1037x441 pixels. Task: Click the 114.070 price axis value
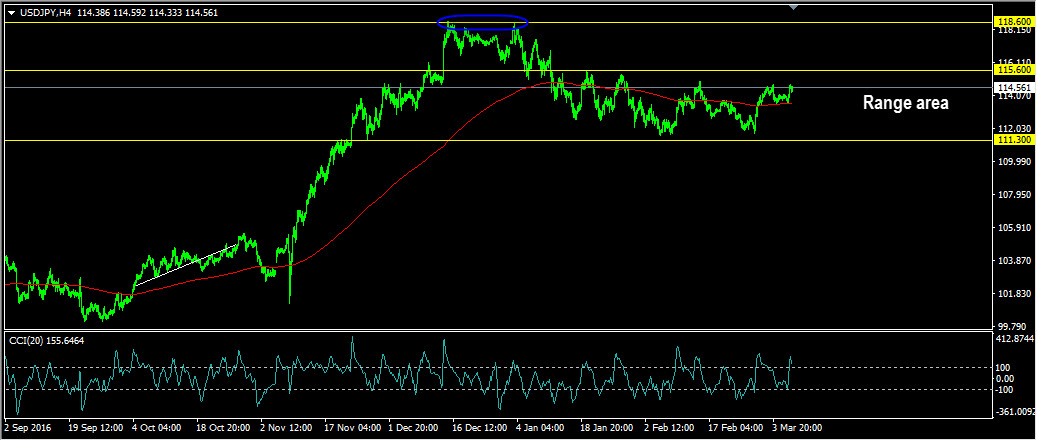1014,96
